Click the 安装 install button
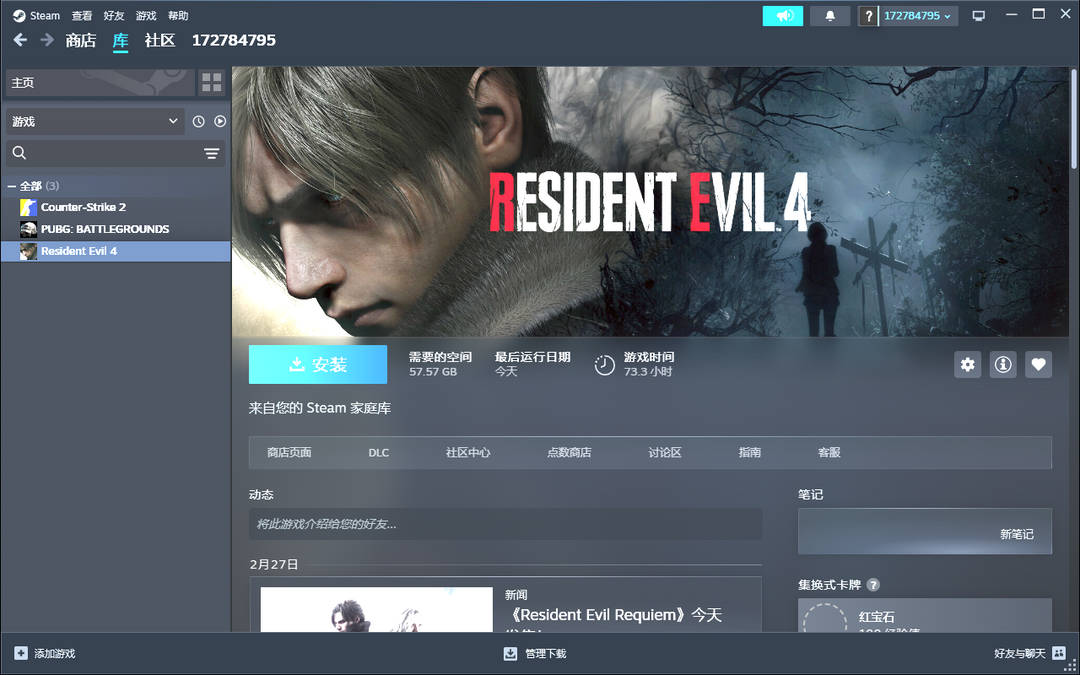Image resolution: width=1080 pixels, height=675 pixels. click(x=317, y=365)
